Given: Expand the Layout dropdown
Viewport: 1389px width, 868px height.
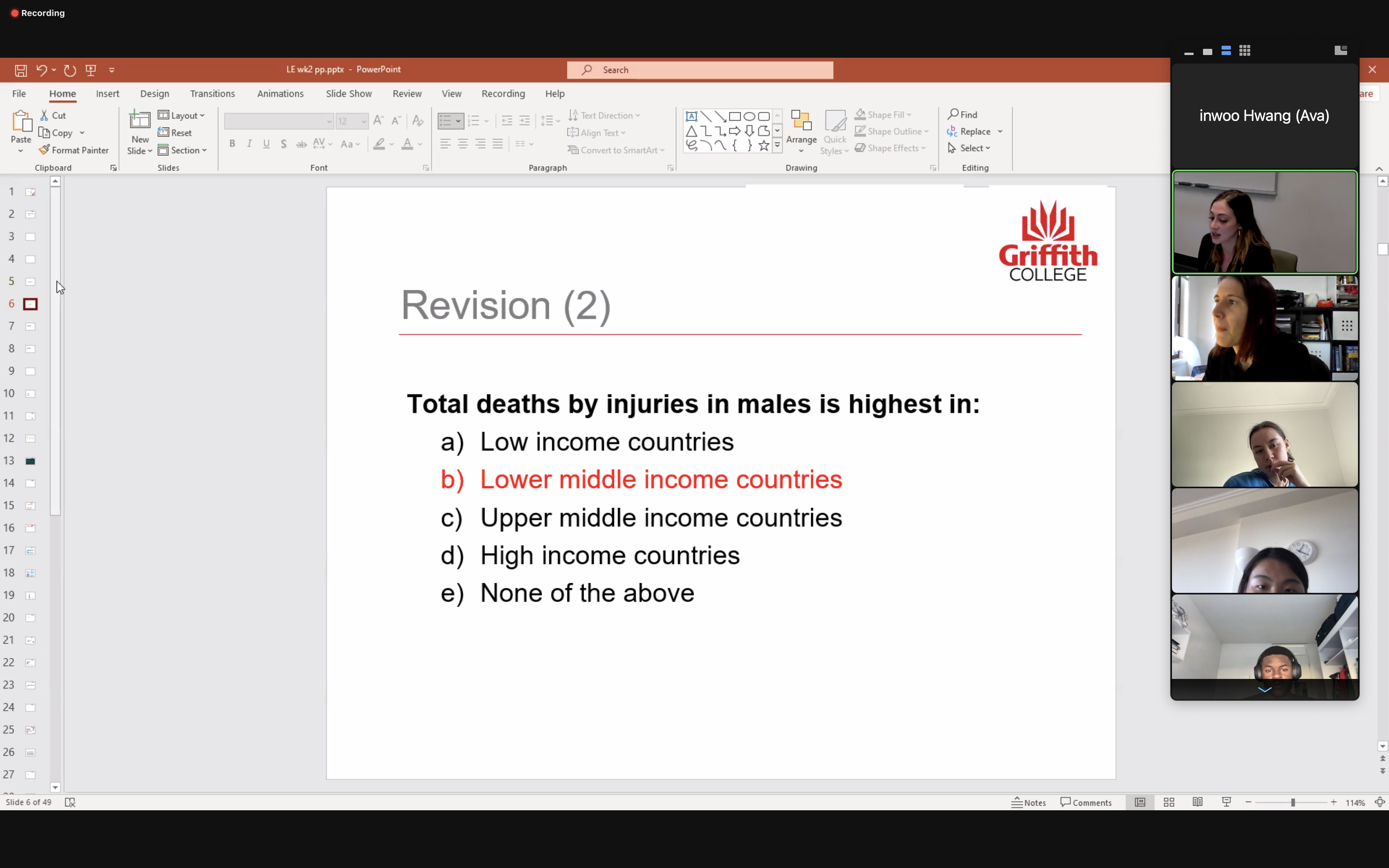Looking at the screenshot, I should pos(181,115).
